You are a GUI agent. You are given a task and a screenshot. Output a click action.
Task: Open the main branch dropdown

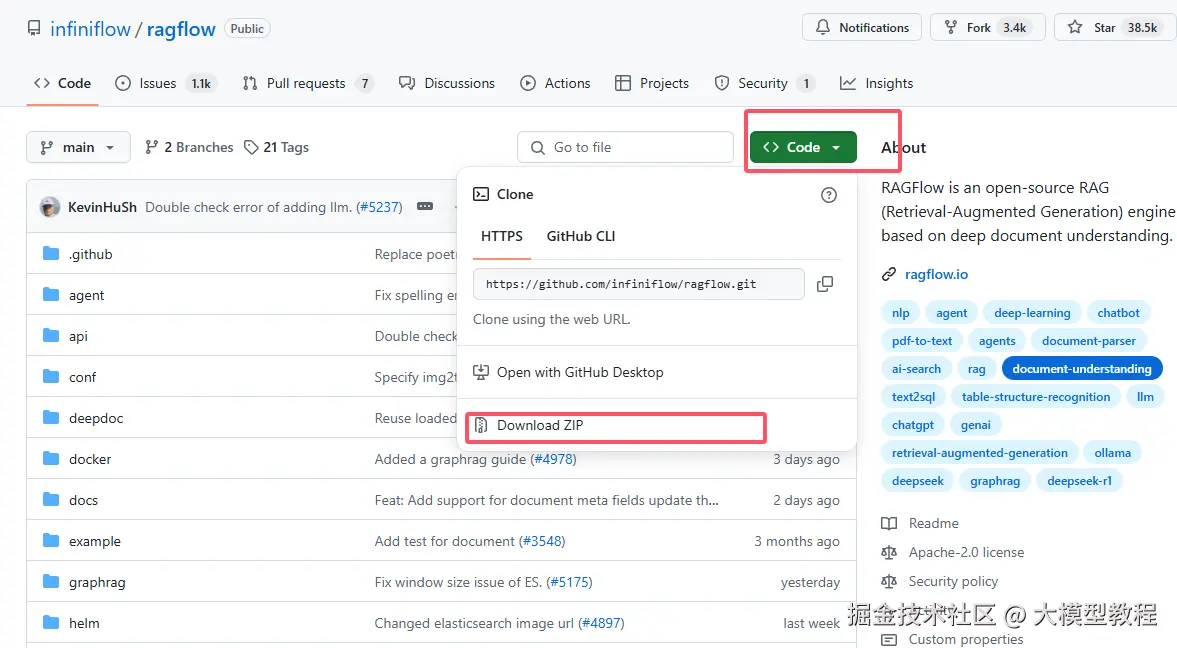pos(78,147)
